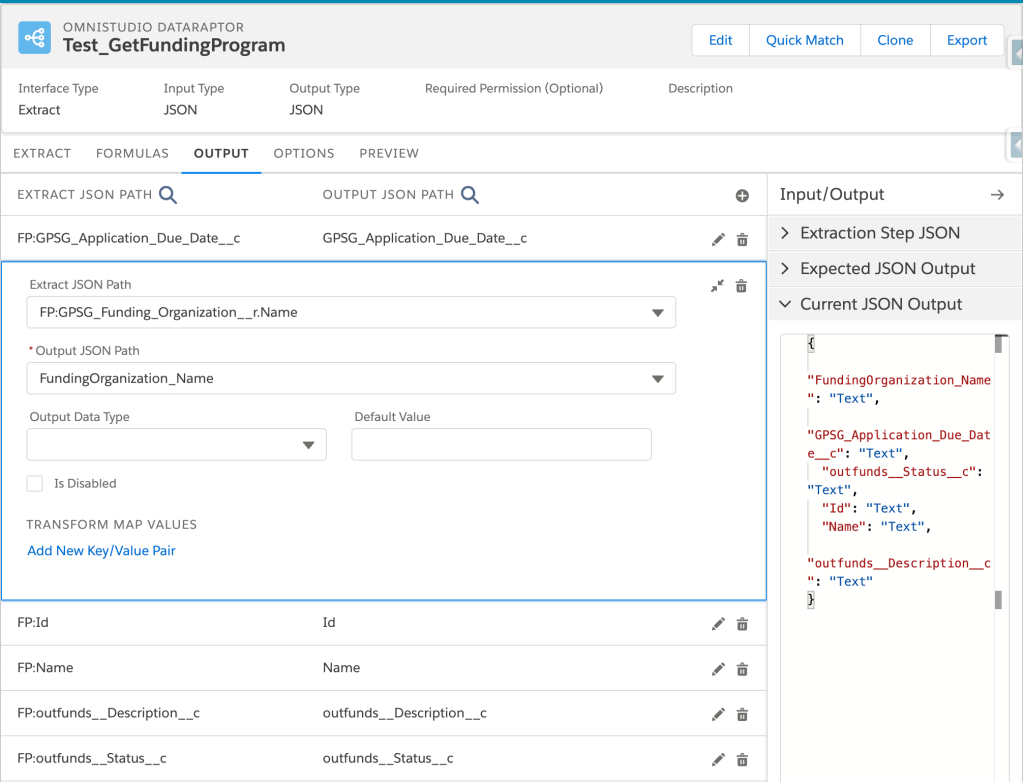1023x782 pixels.
Task: Click the add new mapping plus icon
Action: click(x=742, y=196)
